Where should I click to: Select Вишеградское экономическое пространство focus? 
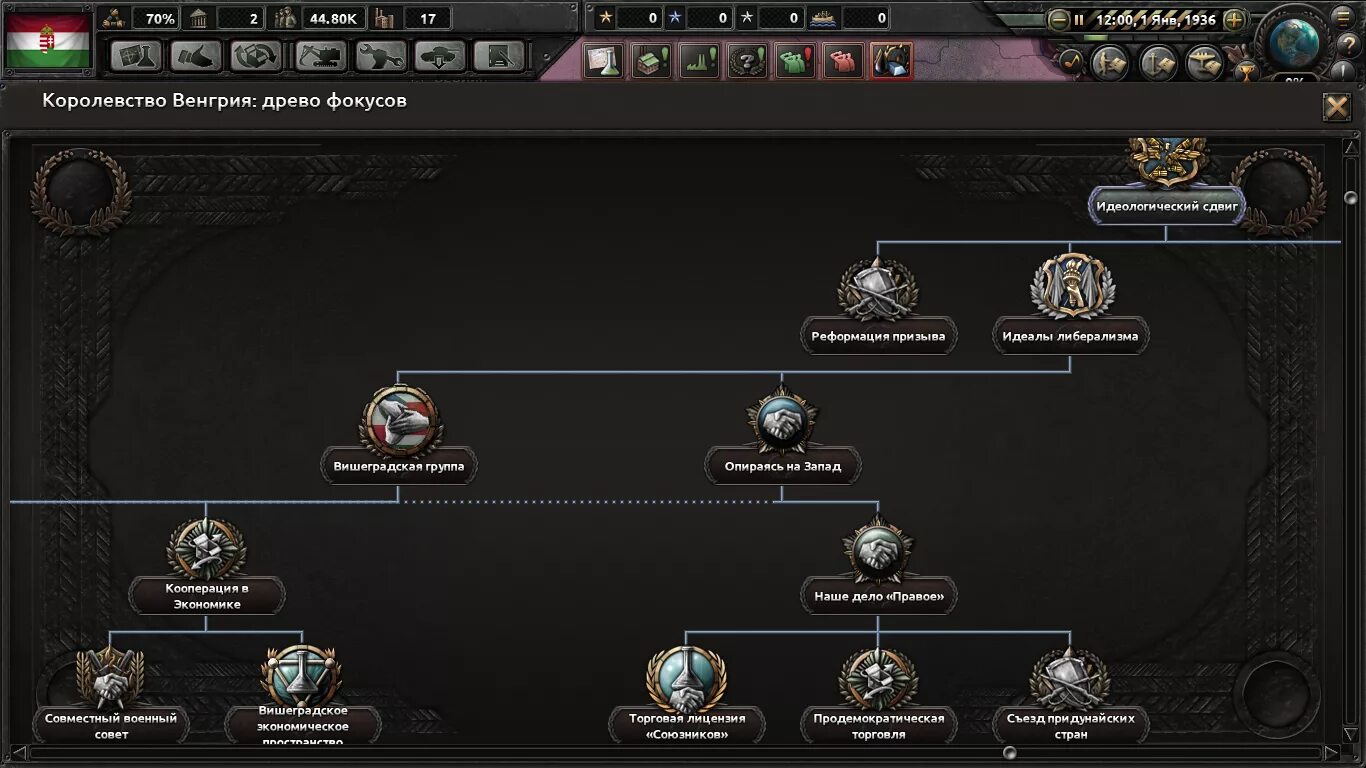click(302, 726)
